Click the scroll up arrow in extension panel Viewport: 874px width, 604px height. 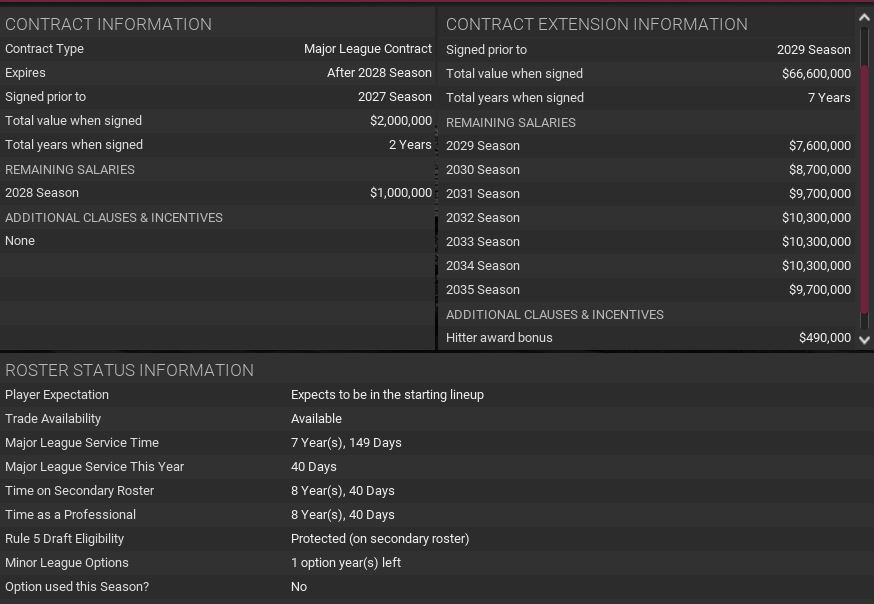pyautogui.click(x=865, y=18)
